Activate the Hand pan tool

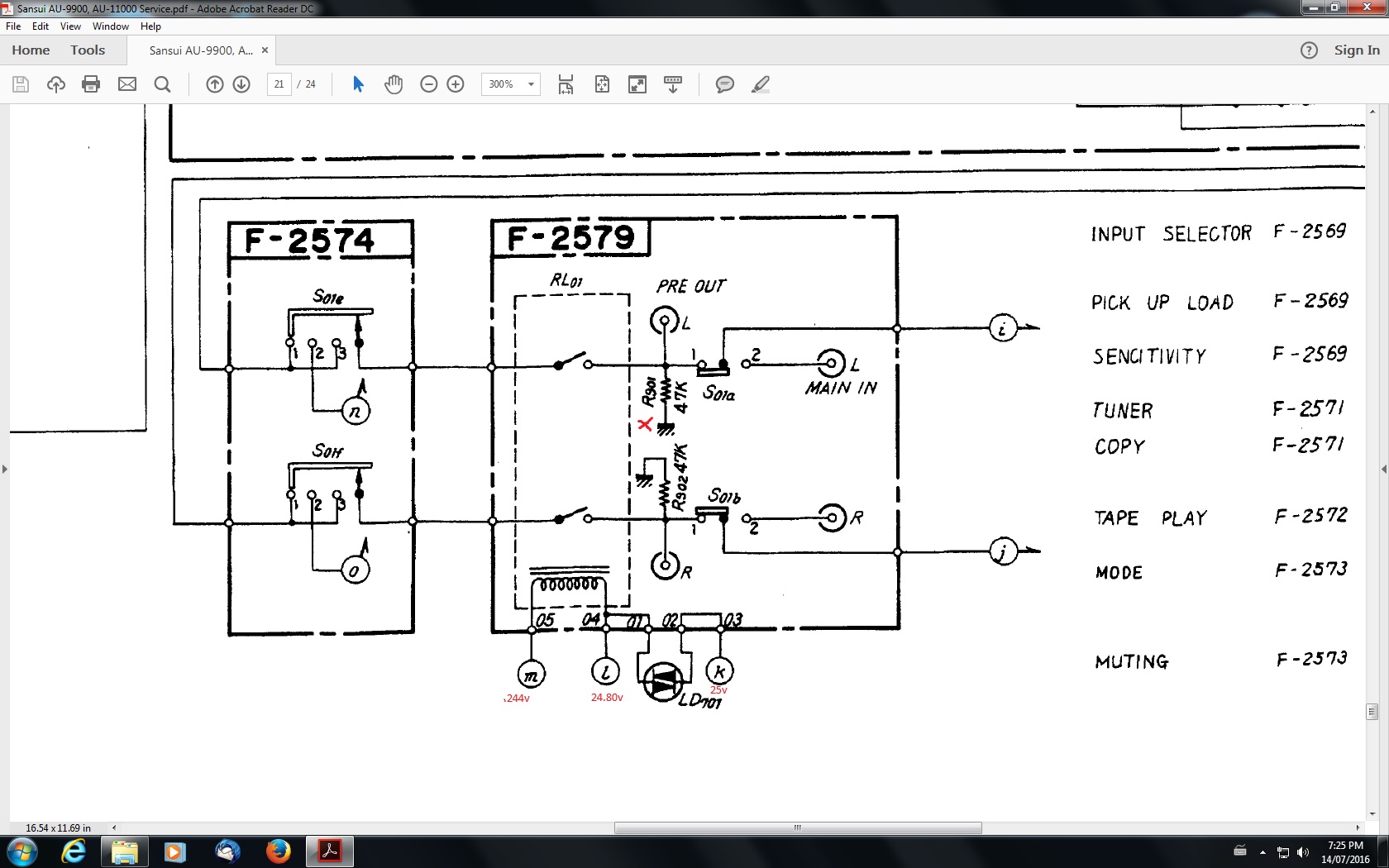(394, 84)
